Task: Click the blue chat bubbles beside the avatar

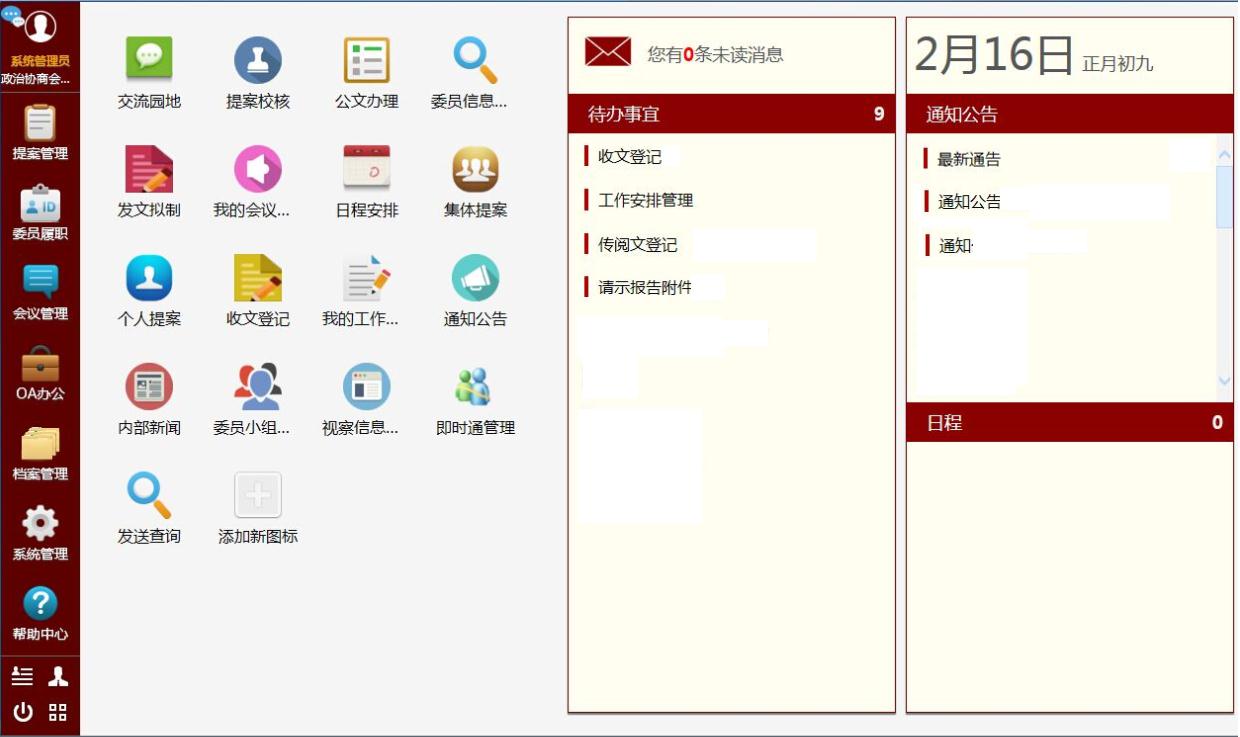Action: (12, 15)
